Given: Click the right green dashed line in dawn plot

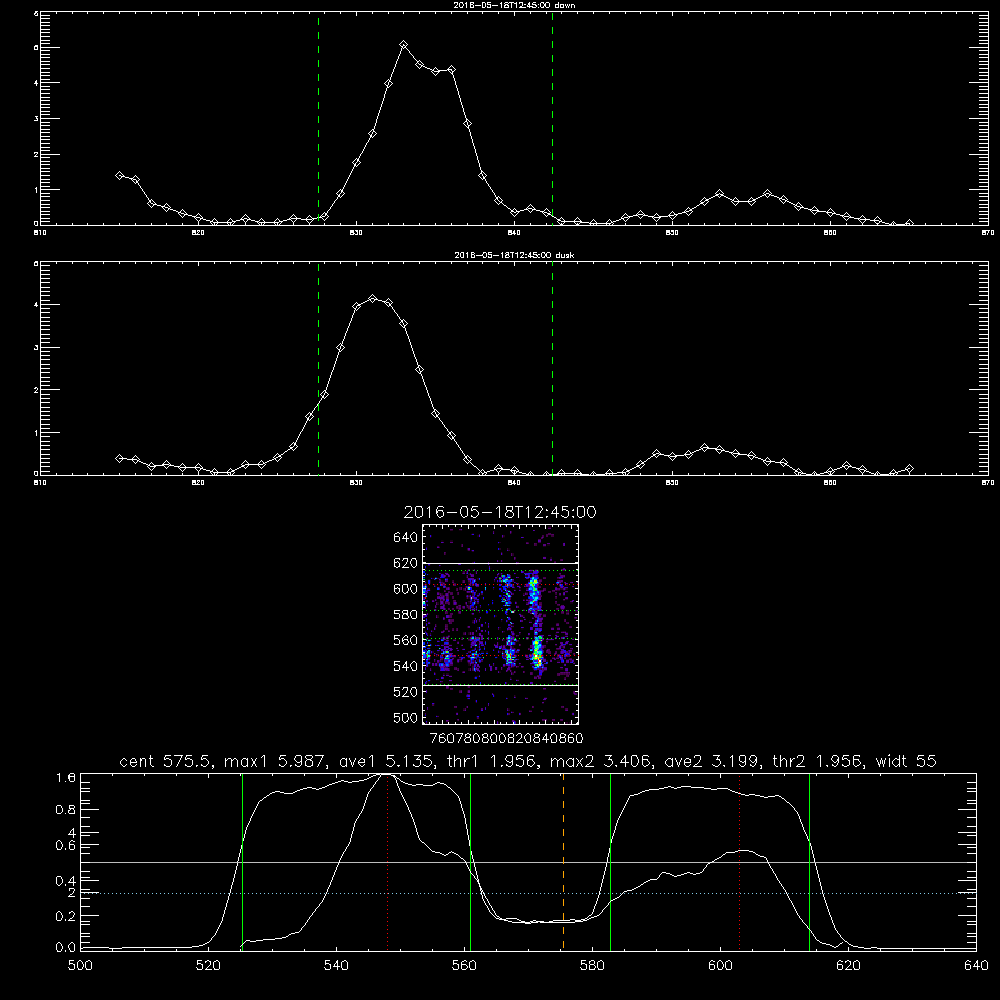Looking at the screenshot, I should click(552, 118).
